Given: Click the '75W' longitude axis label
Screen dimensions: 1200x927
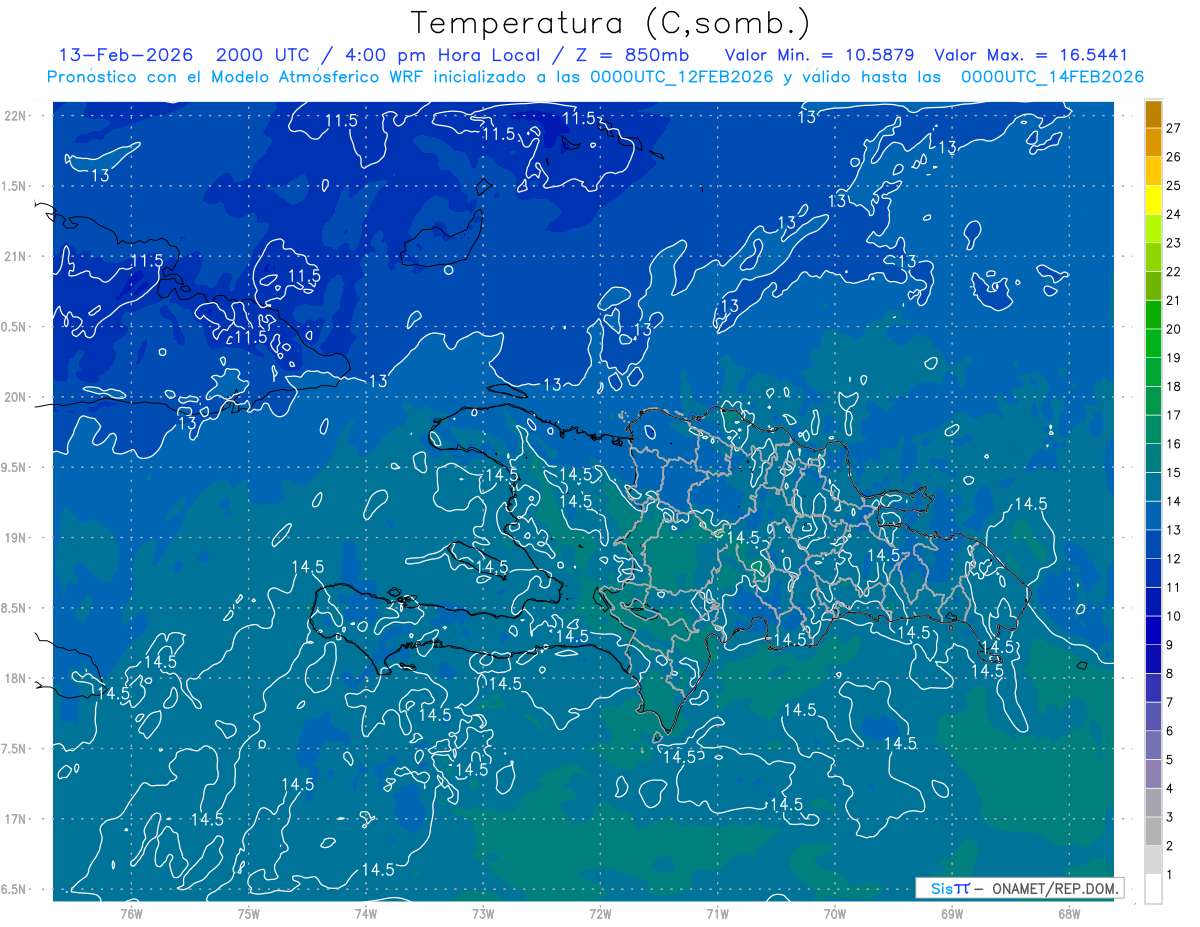Looking at the screenshot, I should point(249,913).
